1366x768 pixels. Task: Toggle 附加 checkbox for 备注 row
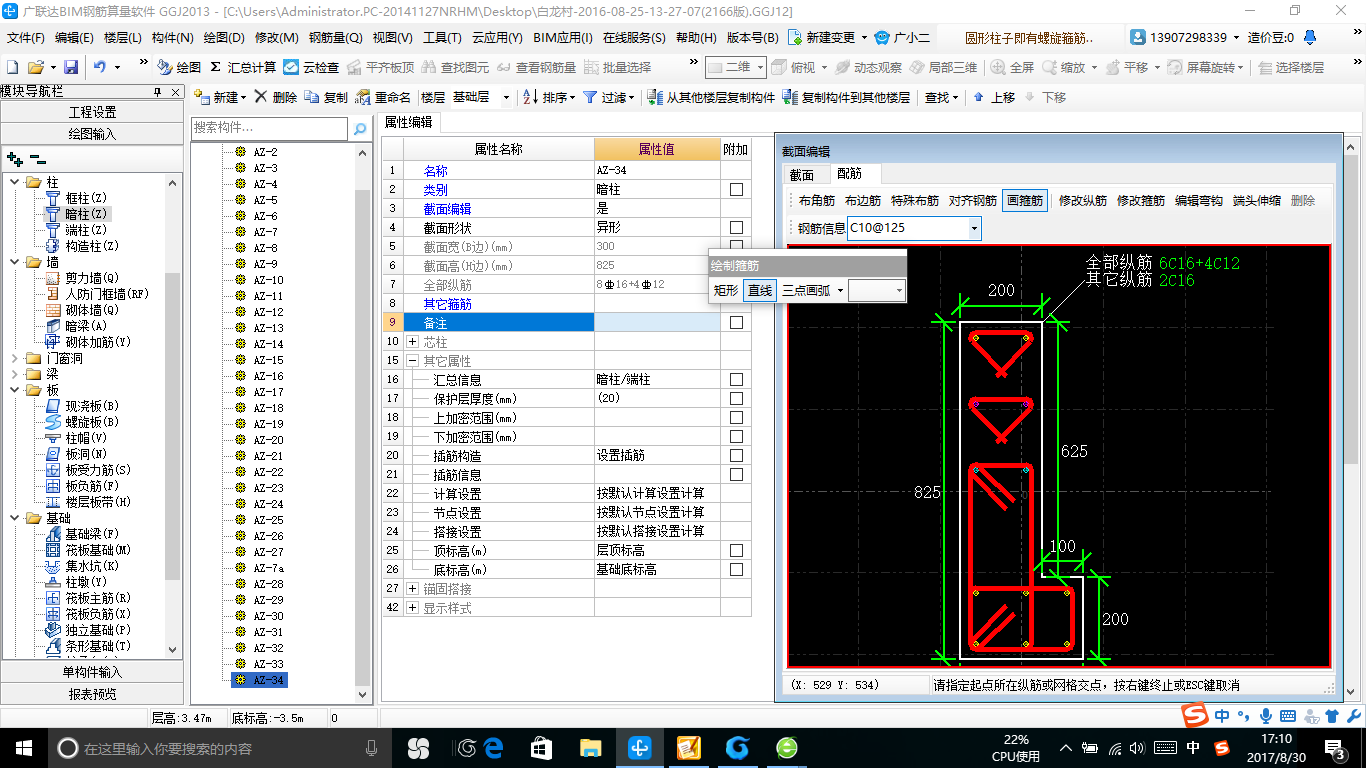tap(736, 322)
